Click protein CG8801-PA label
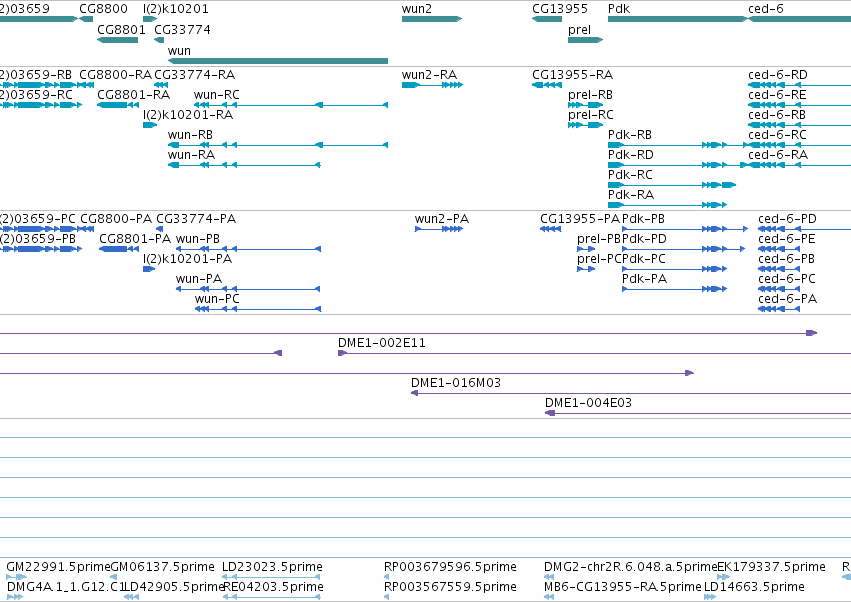Image resolution: width=851 pixels, height=602 pixels. click(135, 239)
